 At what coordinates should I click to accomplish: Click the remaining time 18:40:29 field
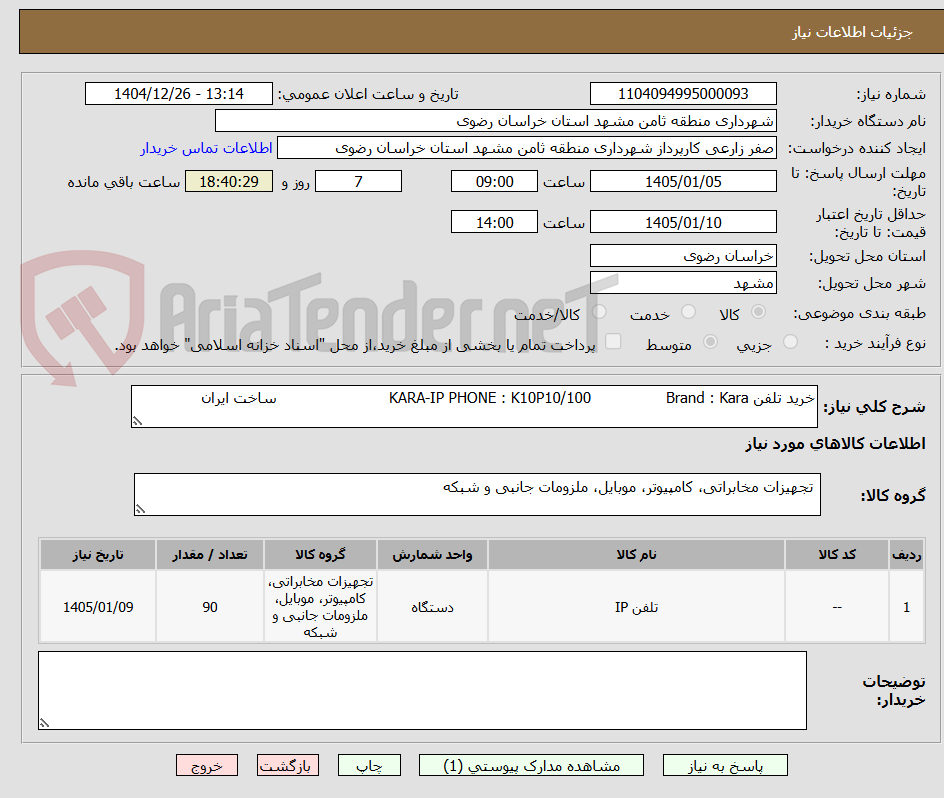pyautogui.click(x=229, y=181)
